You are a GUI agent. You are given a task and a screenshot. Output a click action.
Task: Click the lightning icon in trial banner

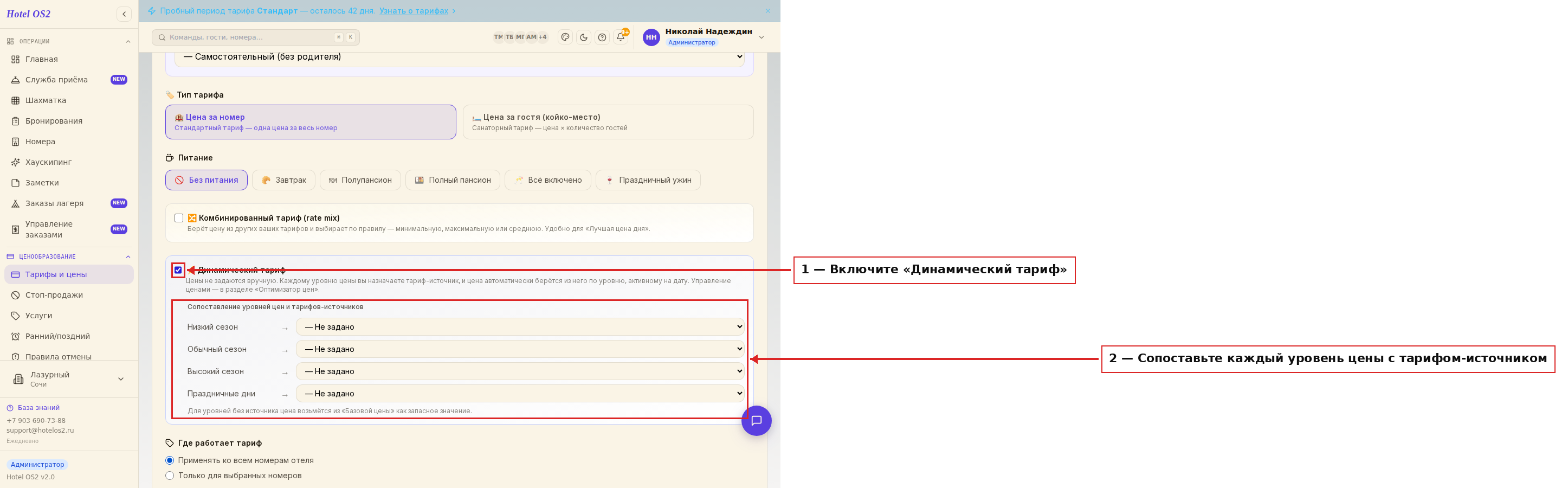click(152, 11)
